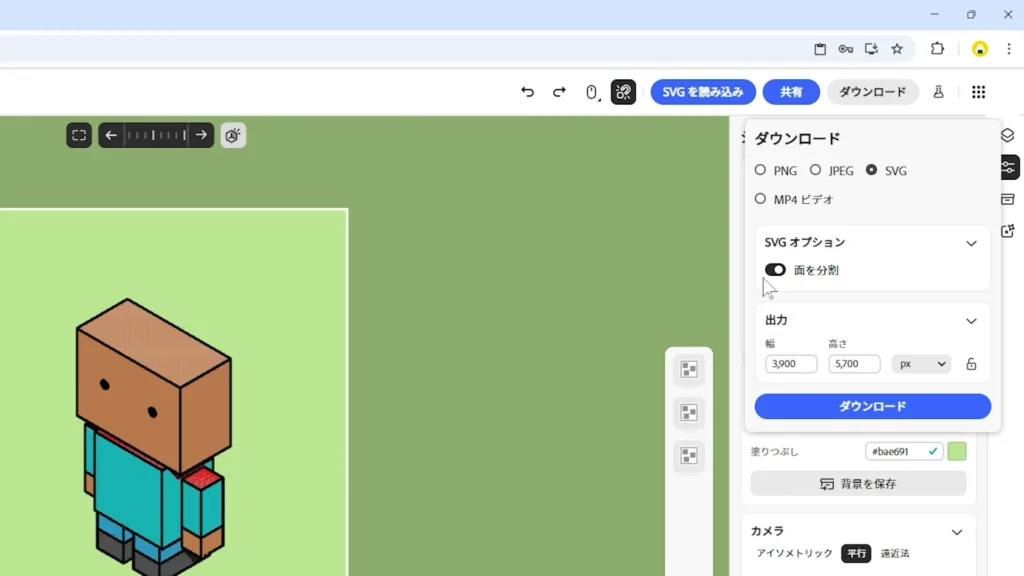Select the アイソメトリック camera tab
The height and width of the screenshot is (576, 1024).
(794, 553)
